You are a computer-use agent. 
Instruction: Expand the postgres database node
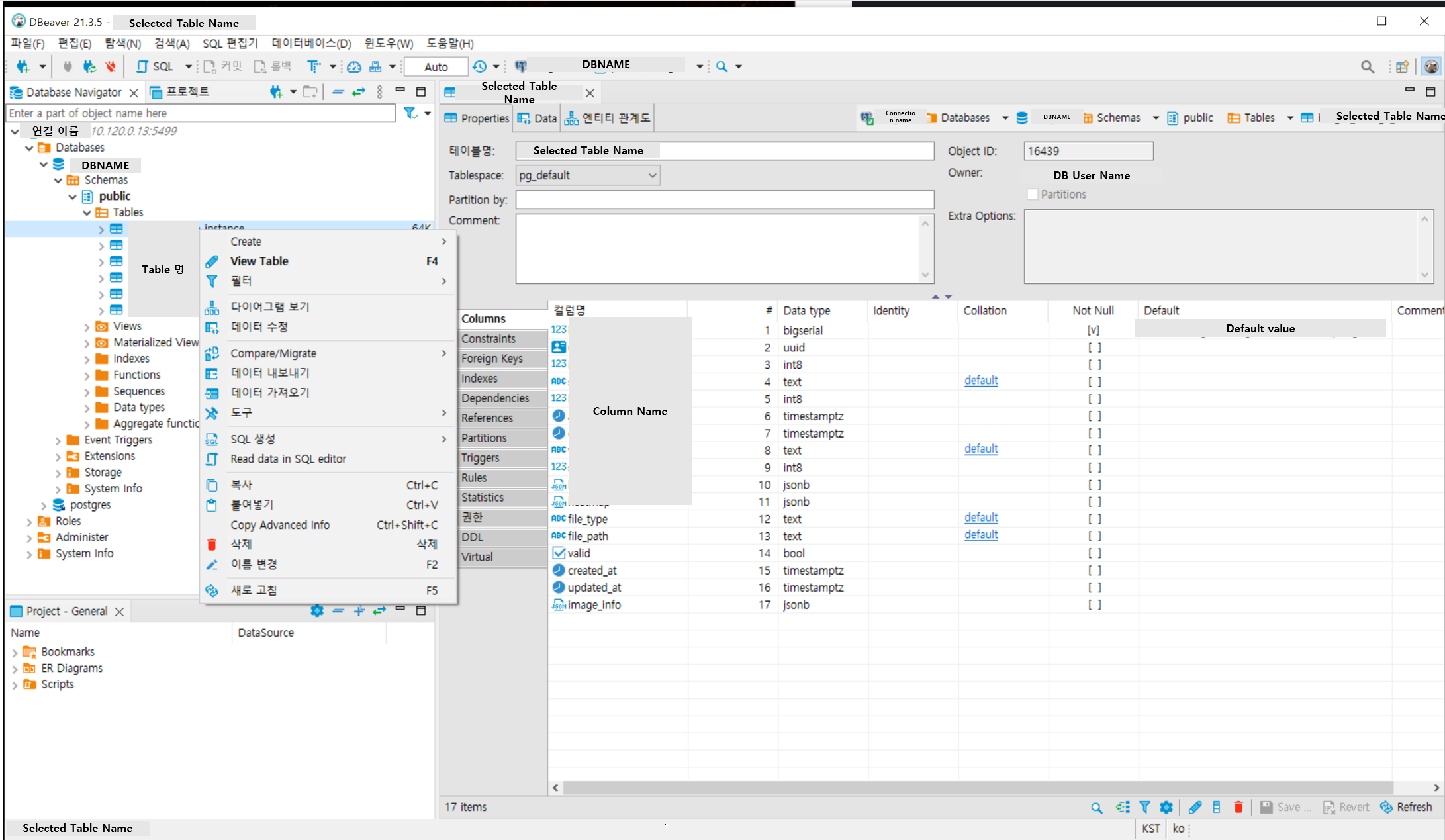point(44,505)
